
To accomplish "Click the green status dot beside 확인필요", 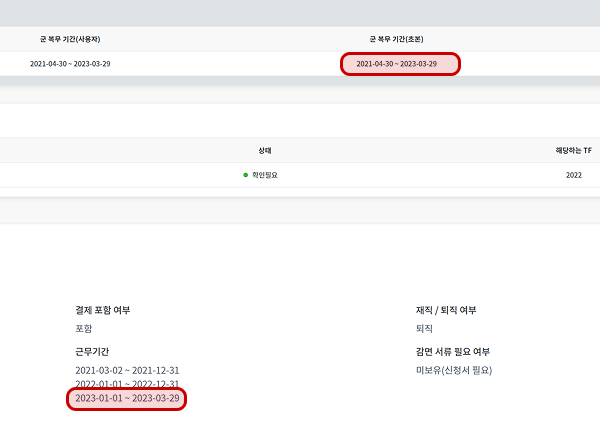I will [246, 175].
